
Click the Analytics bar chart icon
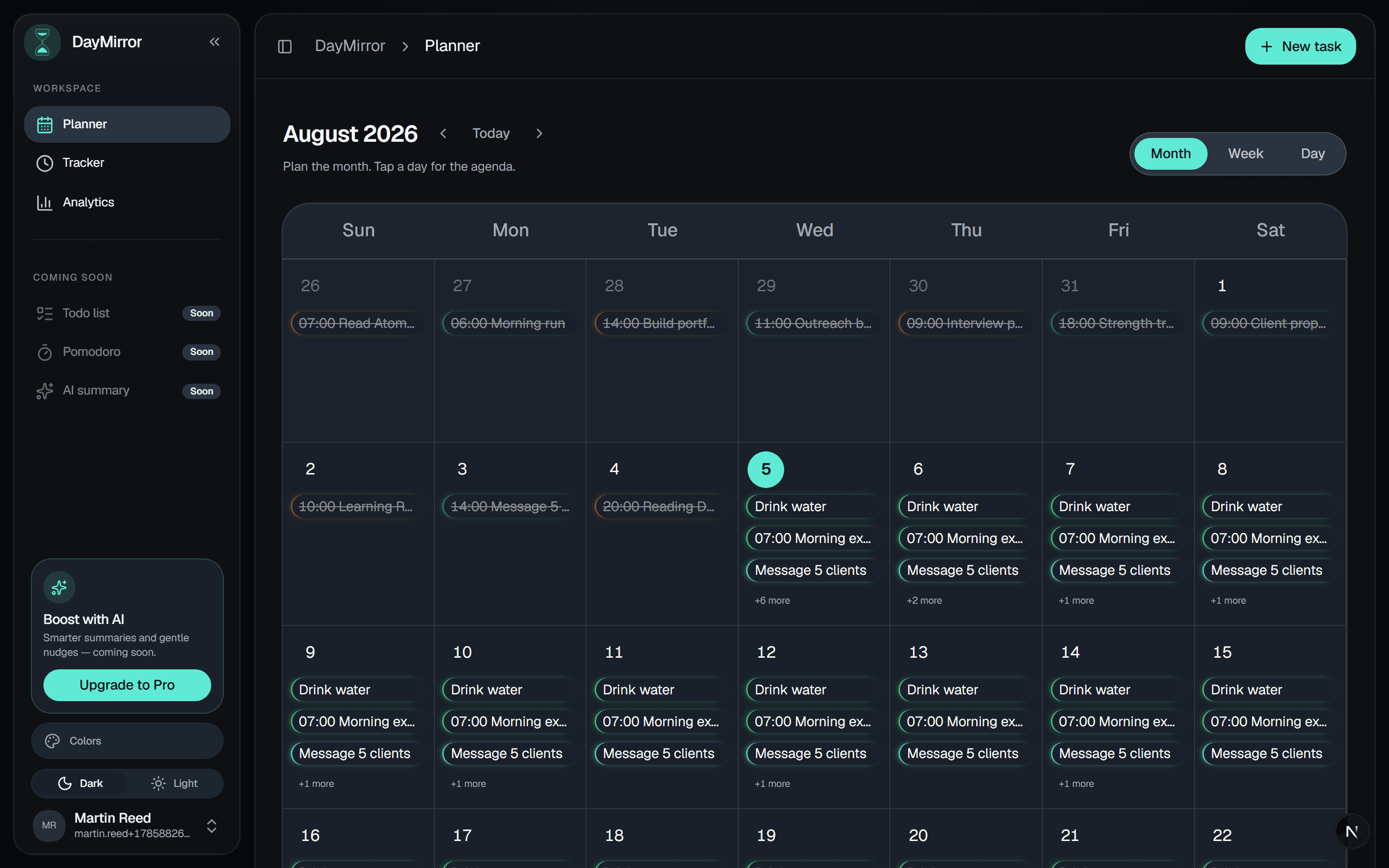click(x=45, y=203)
